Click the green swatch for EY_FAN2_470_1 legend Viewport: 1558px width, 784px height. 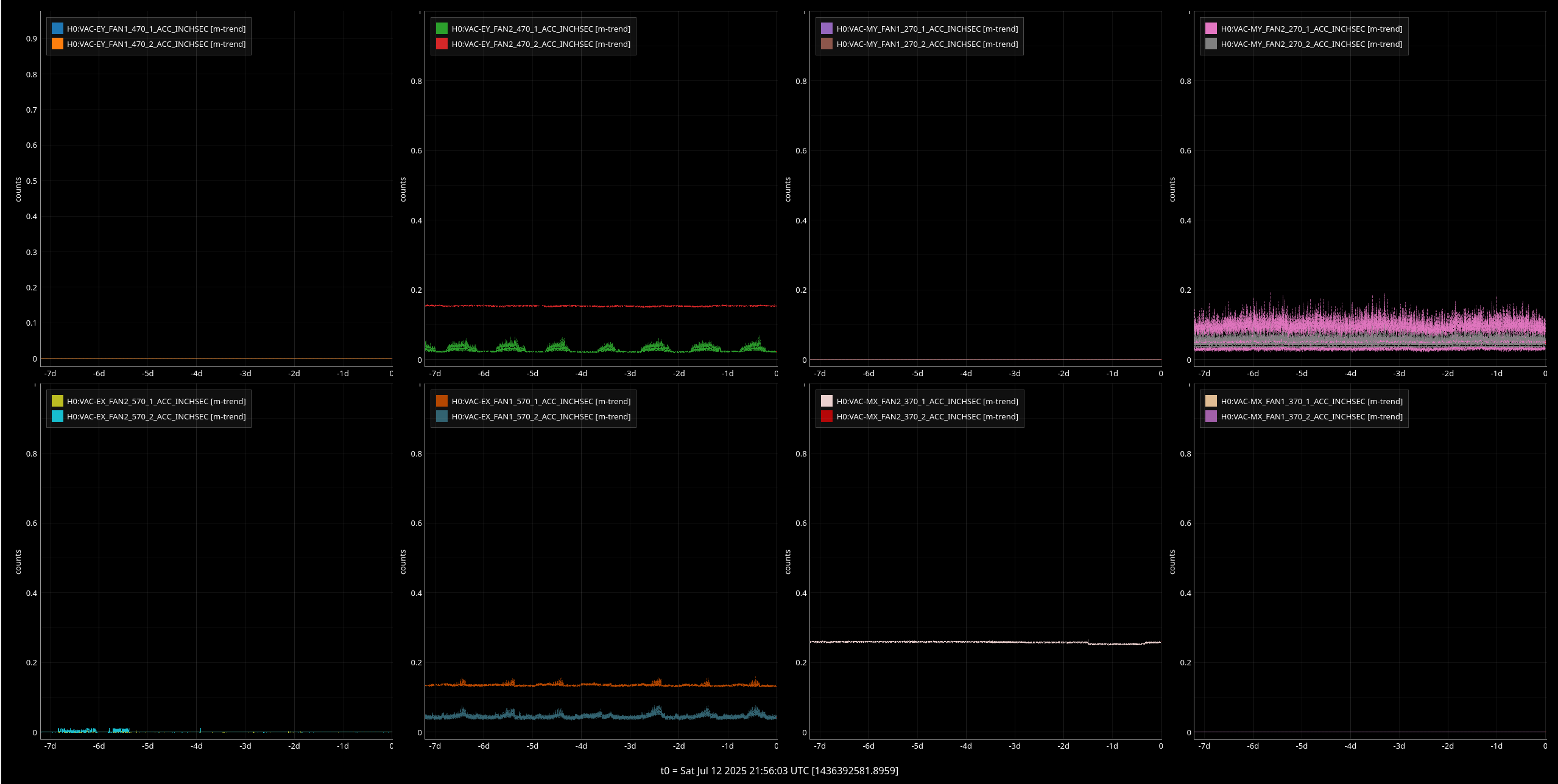pos(442,29)
